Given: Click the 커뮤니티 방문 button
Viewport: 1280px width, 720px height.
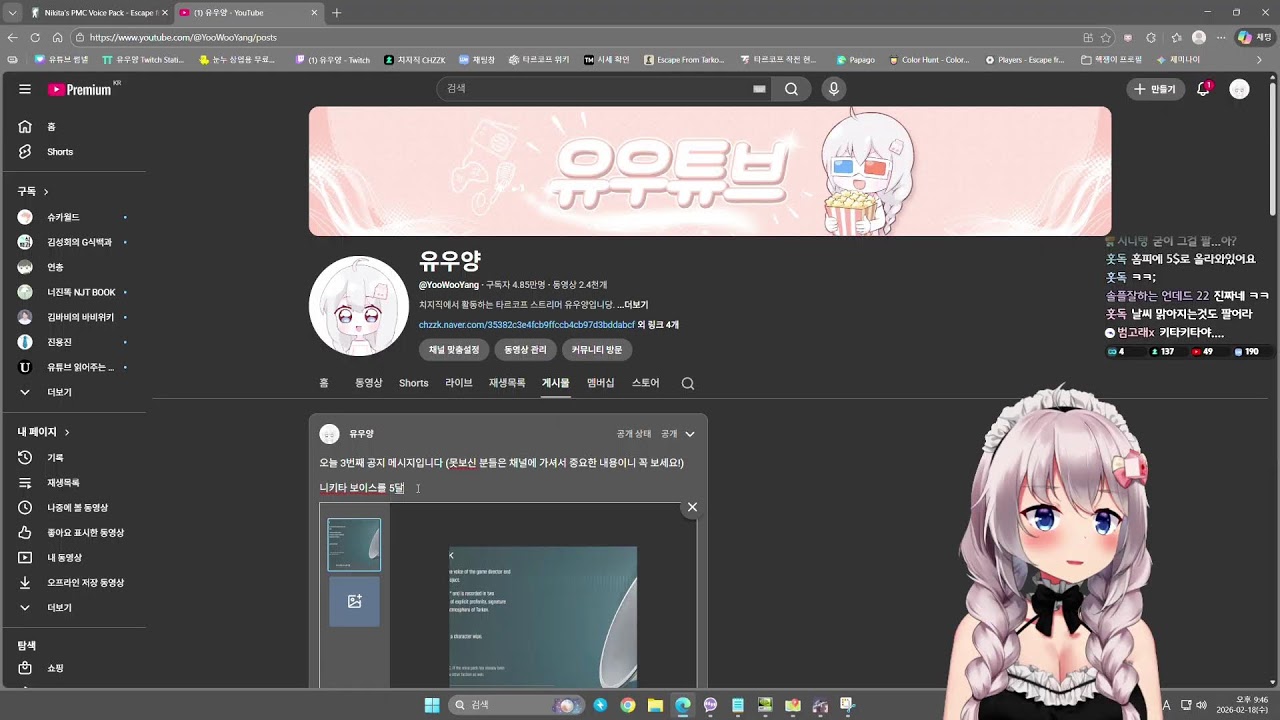Looking at the screenshot, I should click(597, 350).
